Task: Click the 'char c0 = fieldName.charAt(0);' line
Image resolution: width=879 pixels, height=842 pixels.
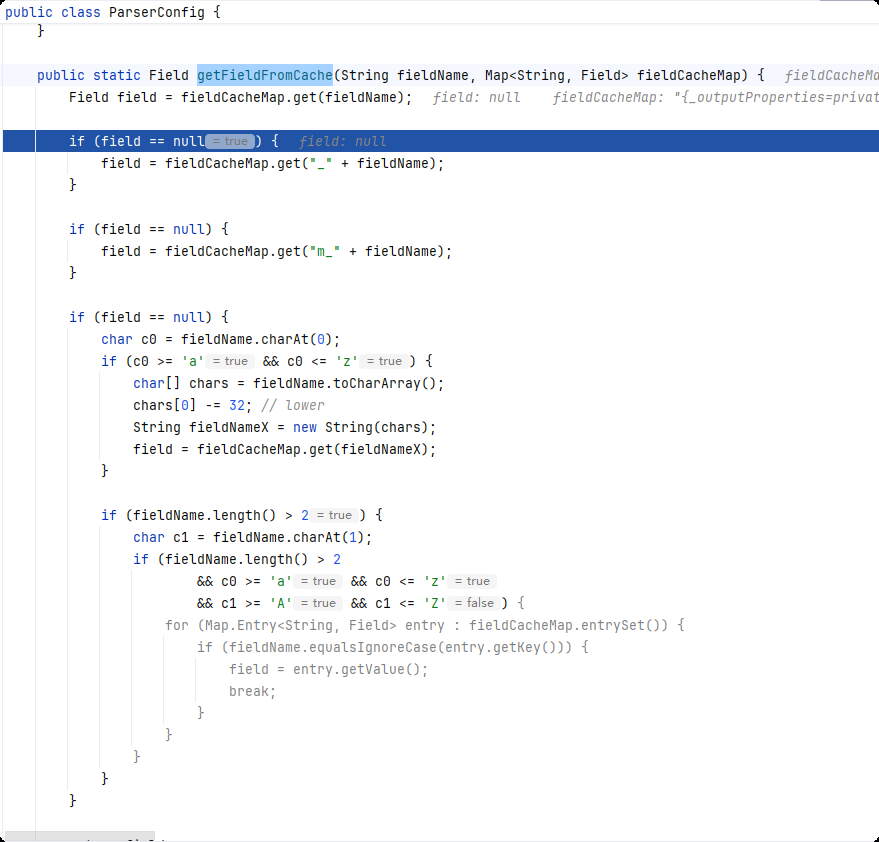Action: [x=220, y=339]
